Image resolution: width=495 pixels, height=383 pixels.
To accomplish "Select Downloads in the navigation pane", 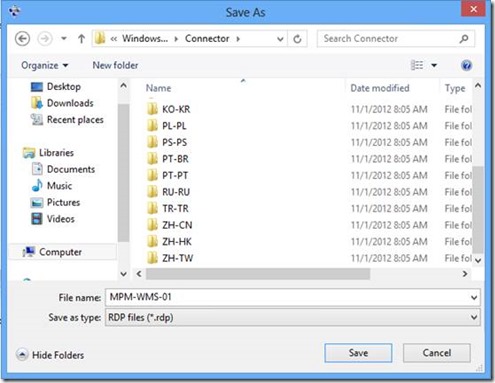I will pos(62,103).
